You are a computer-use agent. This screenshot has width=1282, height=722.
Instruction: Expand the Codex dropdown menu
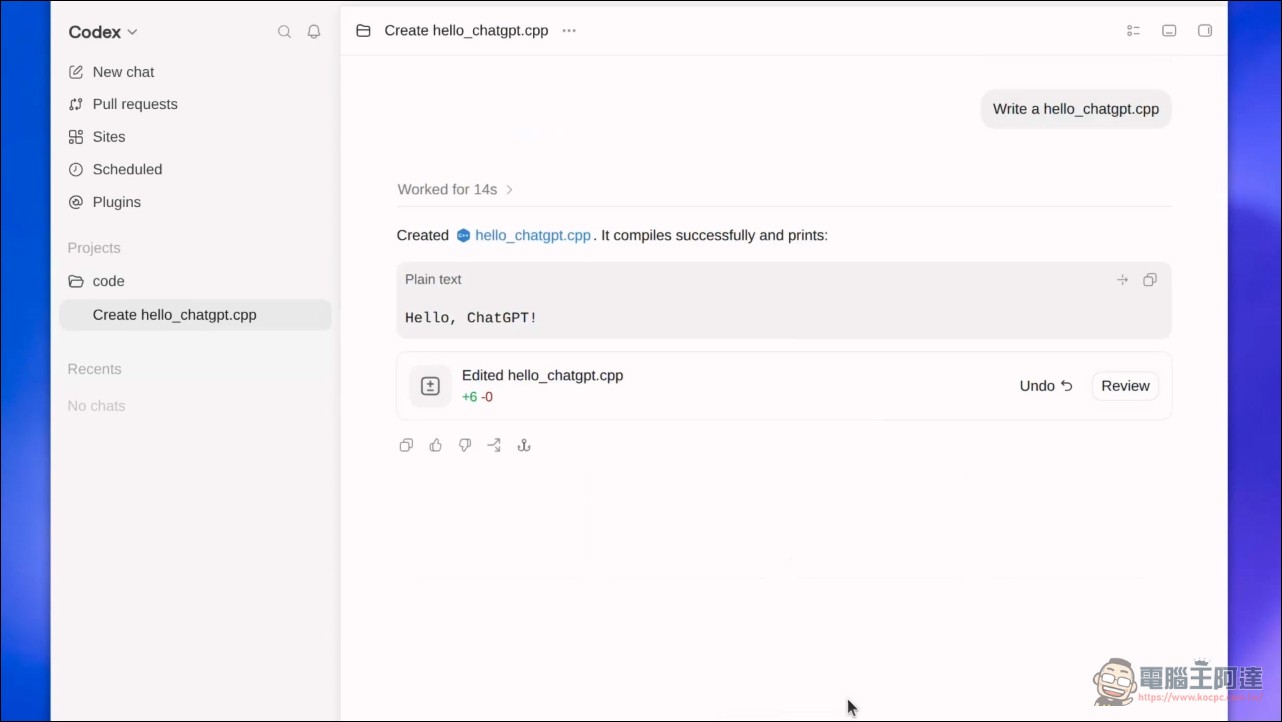(103, 32)
